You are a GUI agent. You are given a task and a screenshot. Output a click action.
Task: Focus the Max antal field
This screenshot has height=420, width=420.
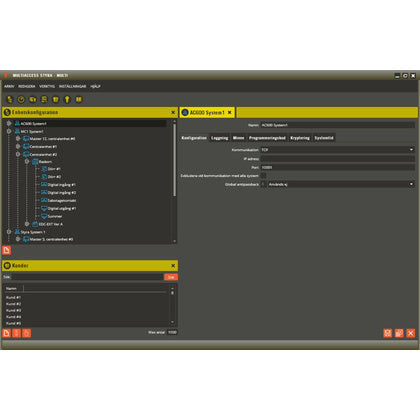click(x=172, y=332)
